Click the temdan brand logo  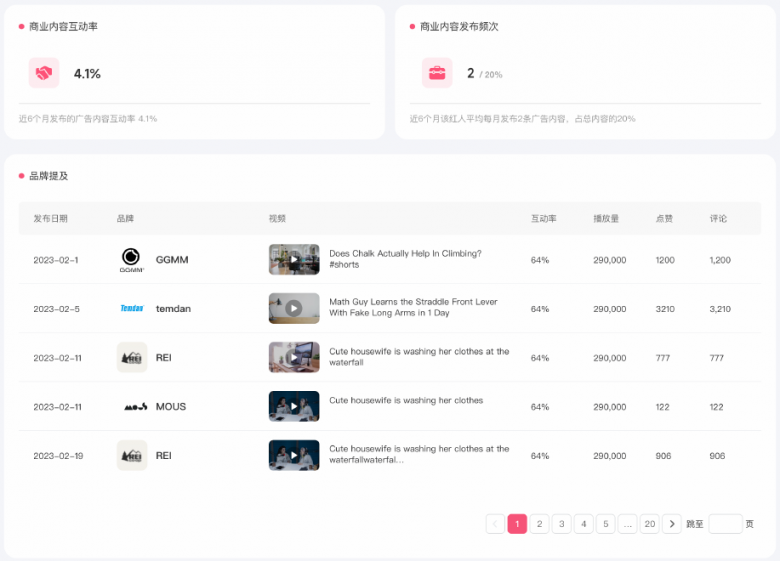coord(132,309)
